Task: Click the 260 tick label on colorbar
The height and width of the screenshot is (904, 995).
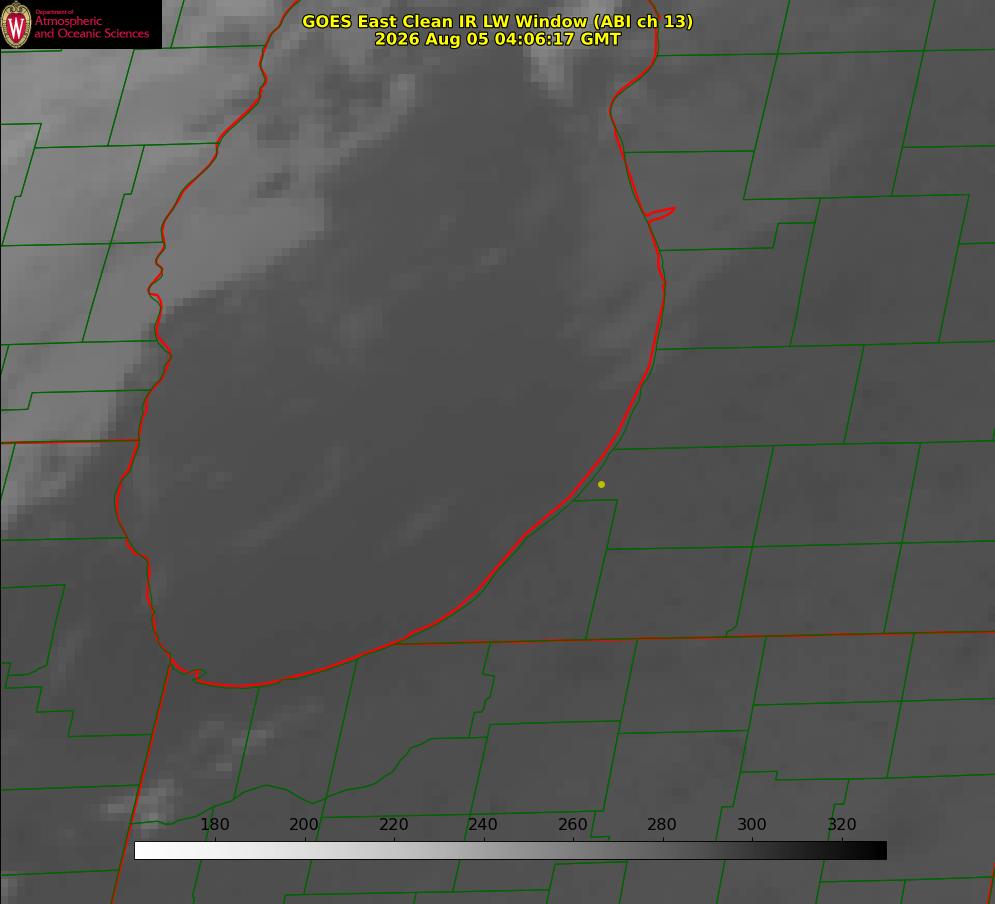Action: (572, 824)
